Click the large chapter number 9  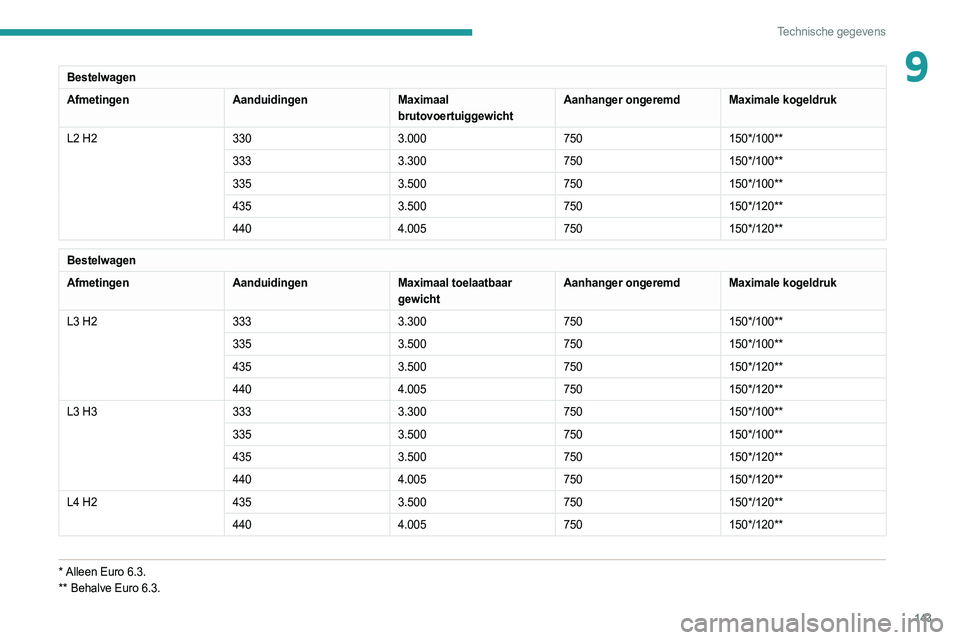tap(916, 67)
